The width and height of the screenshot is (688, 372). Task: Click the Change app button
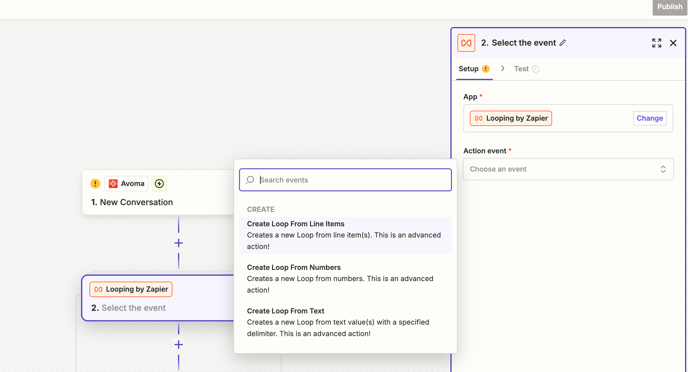[x=649, y=118]
